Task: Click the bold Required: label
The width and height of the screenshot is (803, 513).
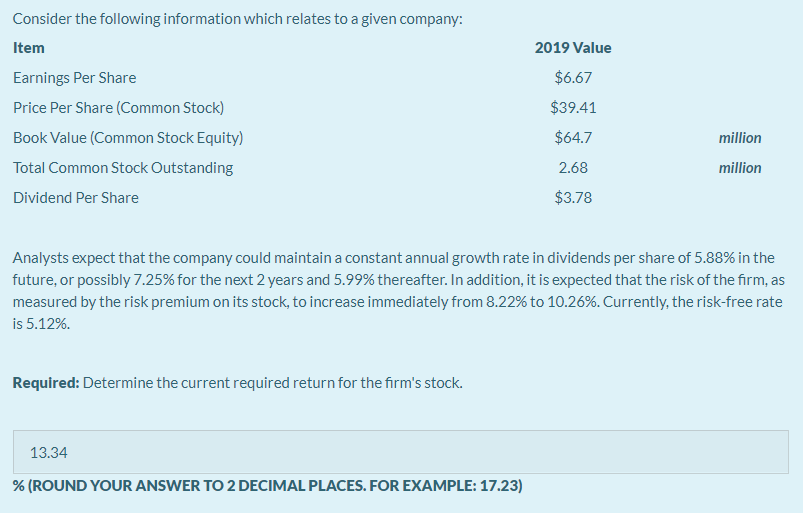Action: (x=46, y=383)
